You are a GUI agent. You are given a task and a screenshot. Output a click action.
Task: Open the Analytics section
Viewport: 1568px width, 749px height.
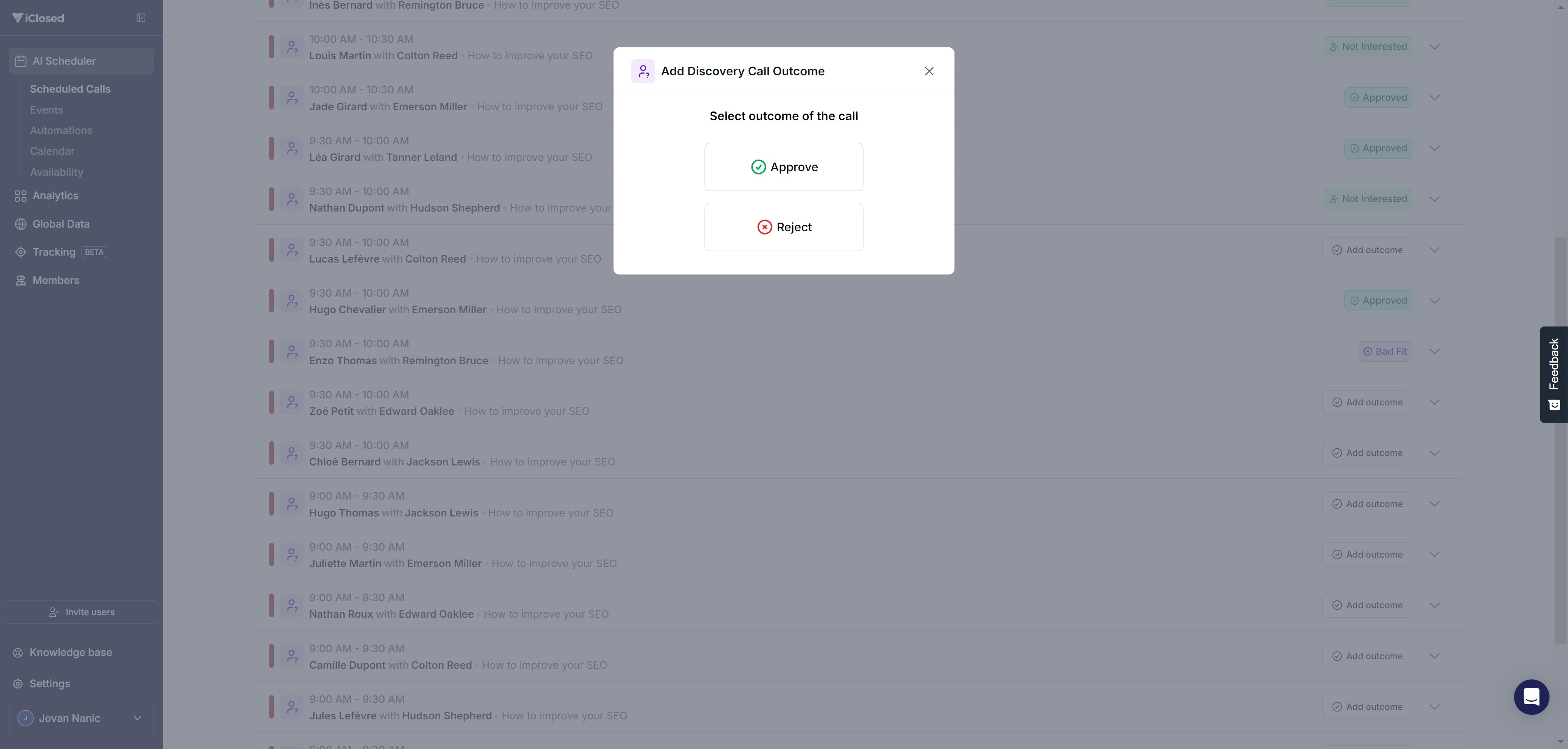55,195
